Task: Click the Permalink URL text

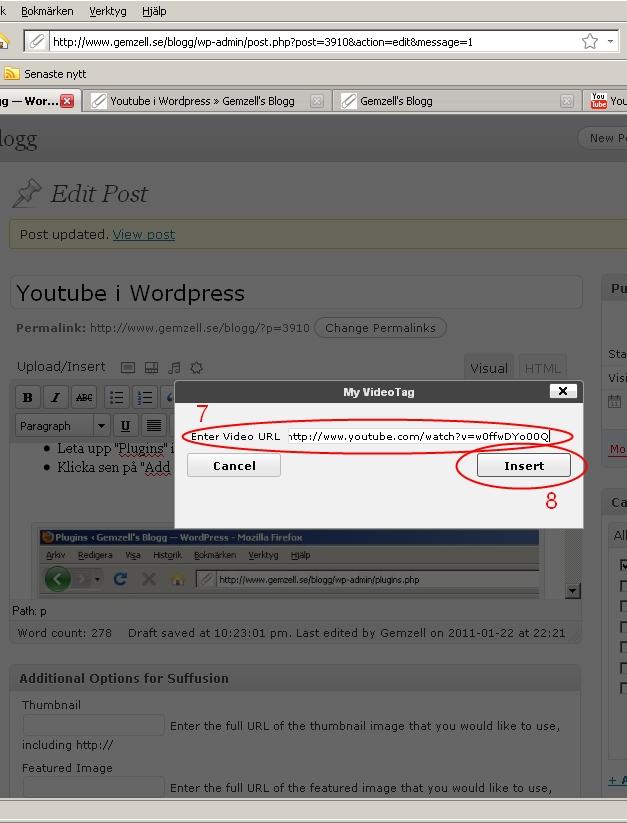Action: coord(200,328)
